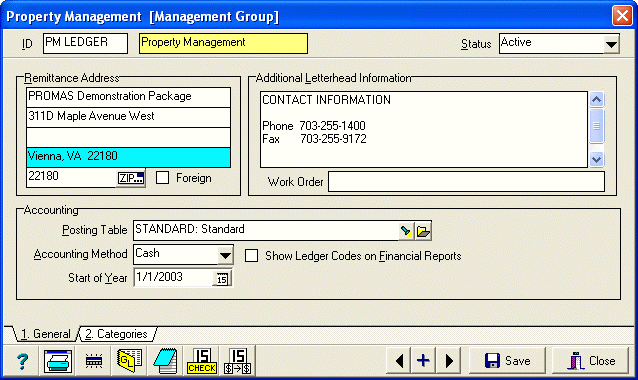Click the Posting Table field STANDARD: Standard
Image resolution: width=638 pixels, height=380 pixels.
tap(265, 230)
